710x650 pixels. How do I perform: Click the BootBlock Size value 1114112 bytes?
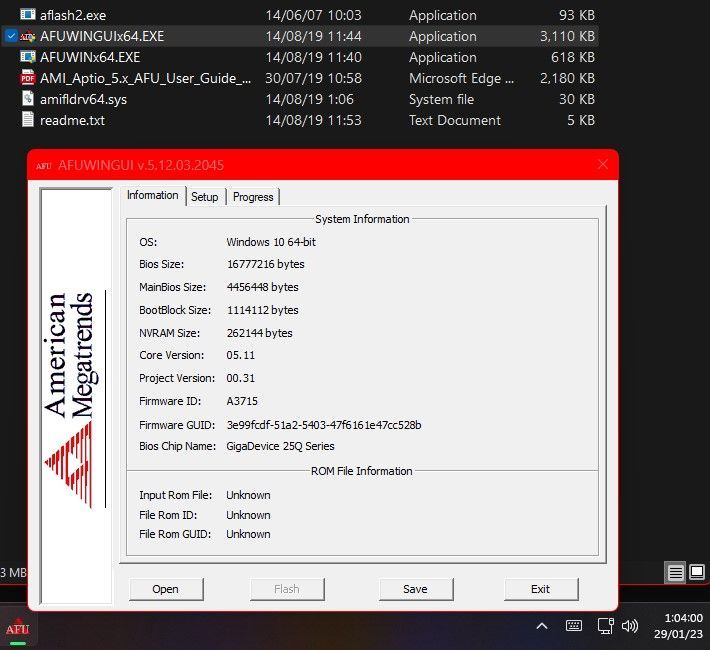pos(263,310)
